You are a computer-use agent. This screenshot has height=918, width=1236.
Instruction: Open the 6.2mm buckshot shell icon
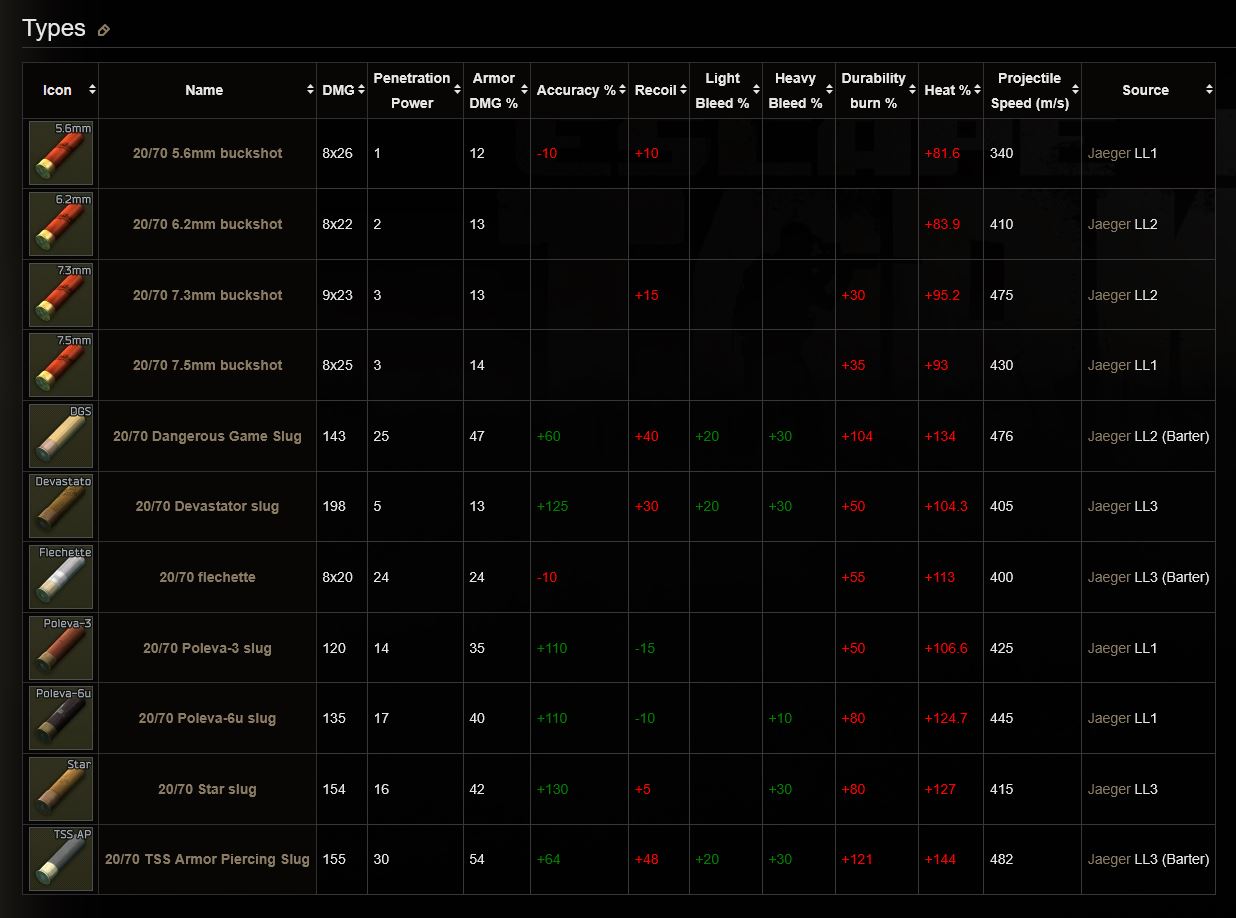61,224
